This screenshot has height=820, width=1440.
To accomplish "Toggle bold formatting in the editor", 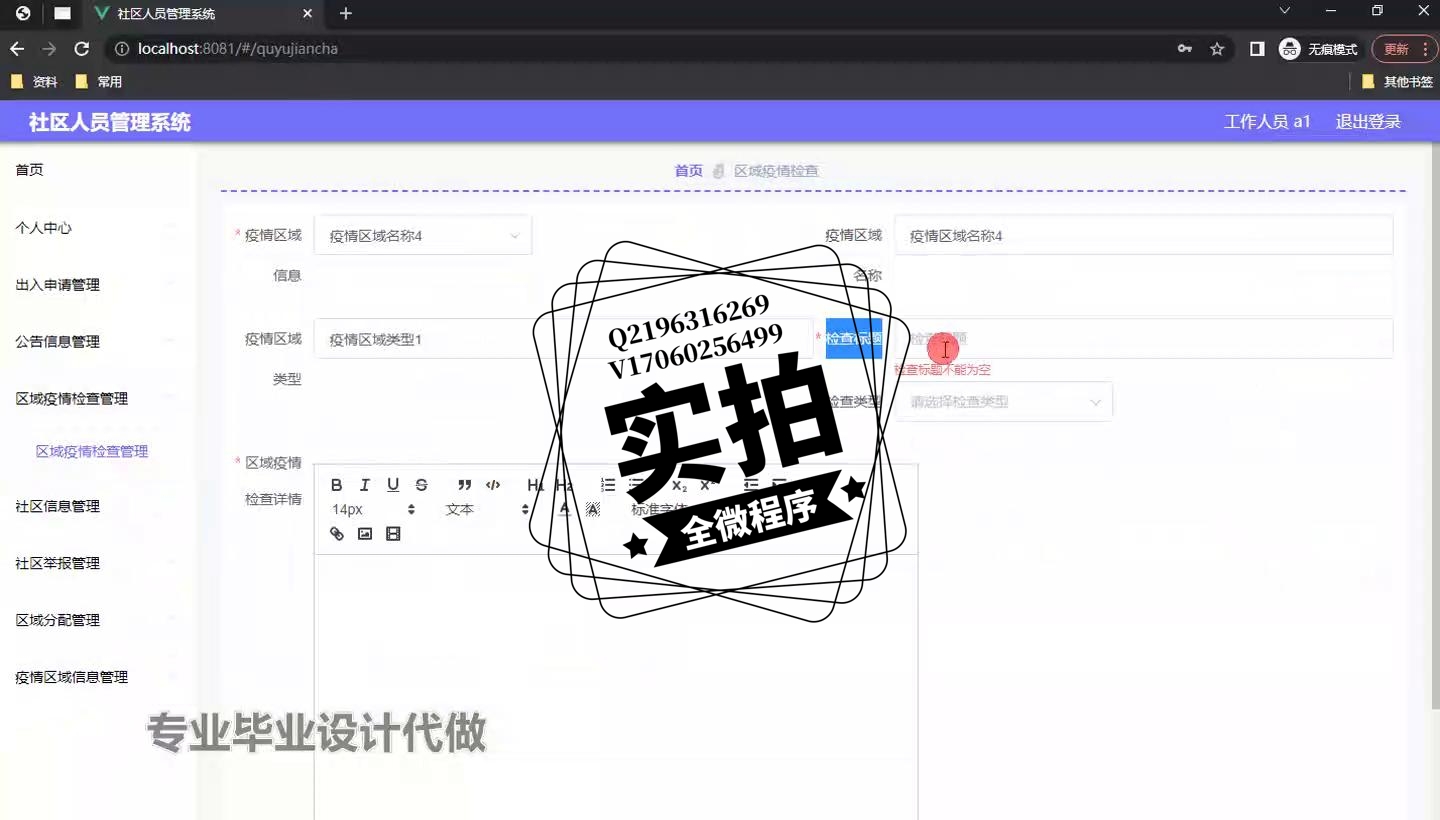I will pos(337,485).
